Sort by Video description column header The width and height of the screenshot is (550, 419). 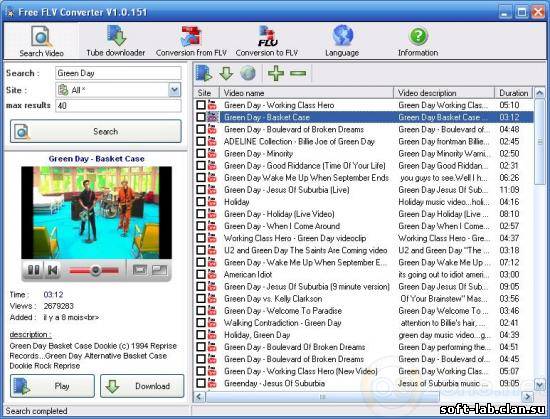click(444, 93)
